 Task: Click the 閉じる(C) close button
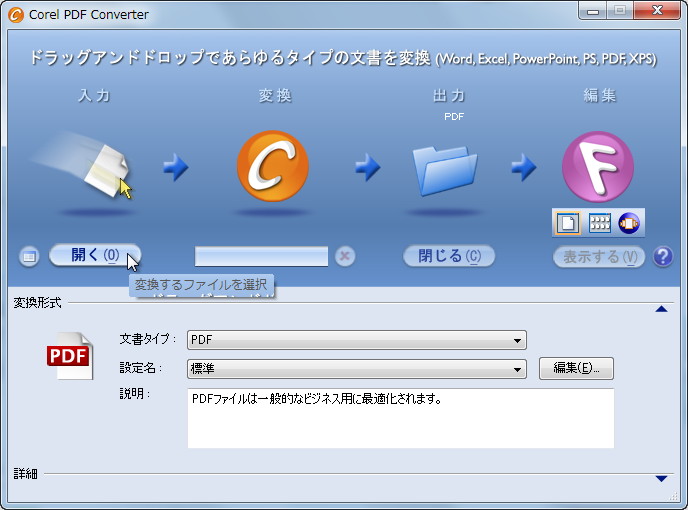point(449,256)
